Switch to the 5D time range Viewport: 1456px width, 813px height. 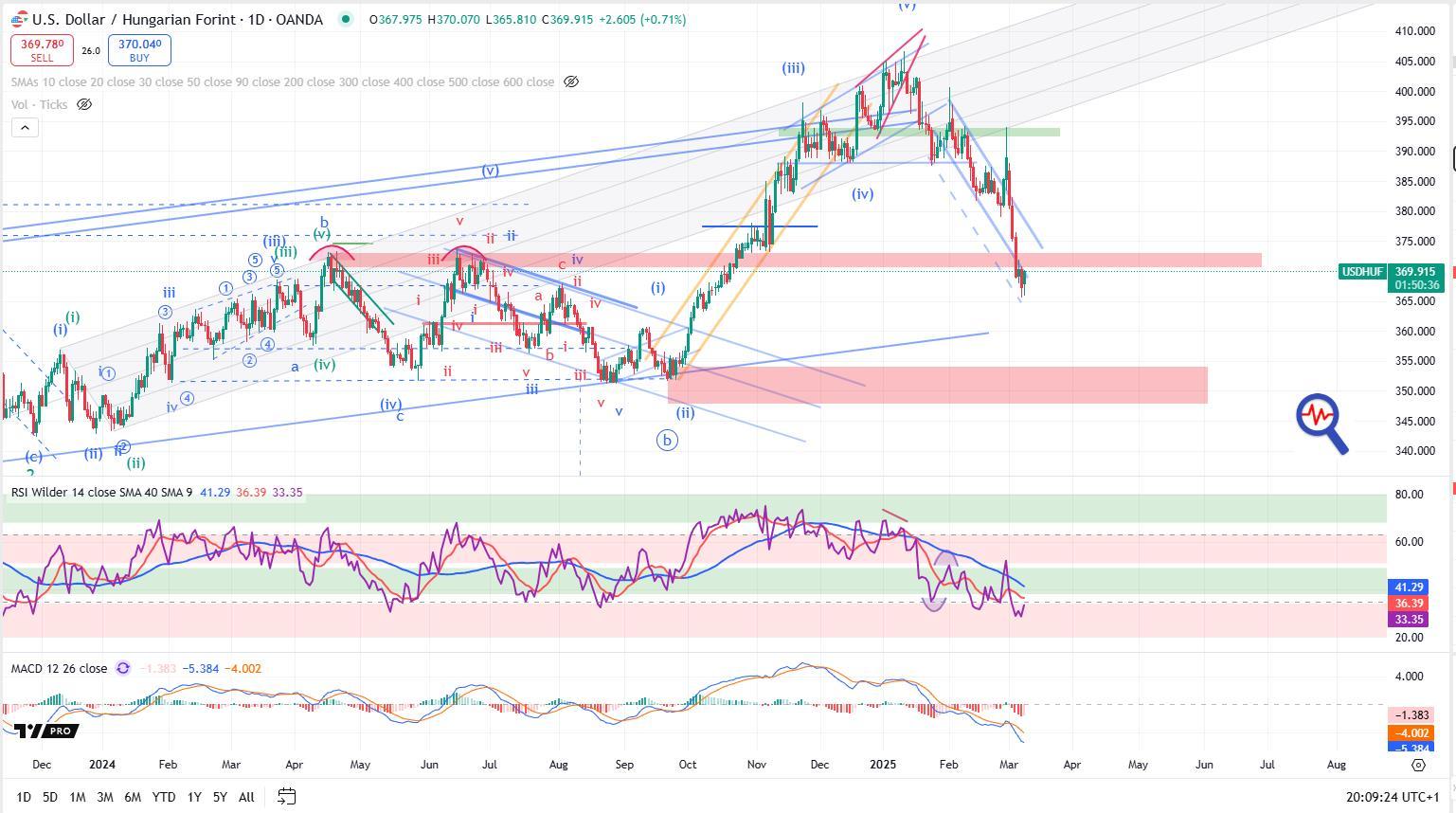point(50,797)
